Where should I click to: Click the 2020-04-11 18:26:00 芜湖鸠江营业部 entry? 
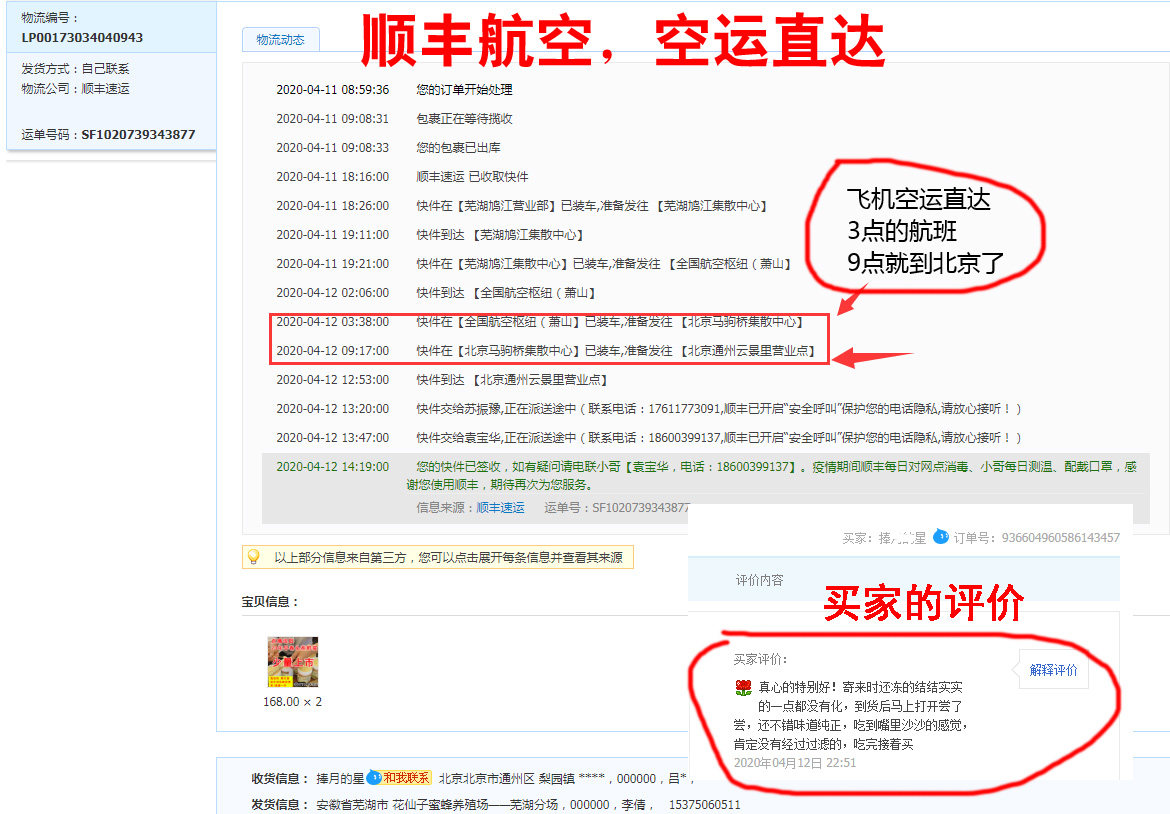click(522, 206)
